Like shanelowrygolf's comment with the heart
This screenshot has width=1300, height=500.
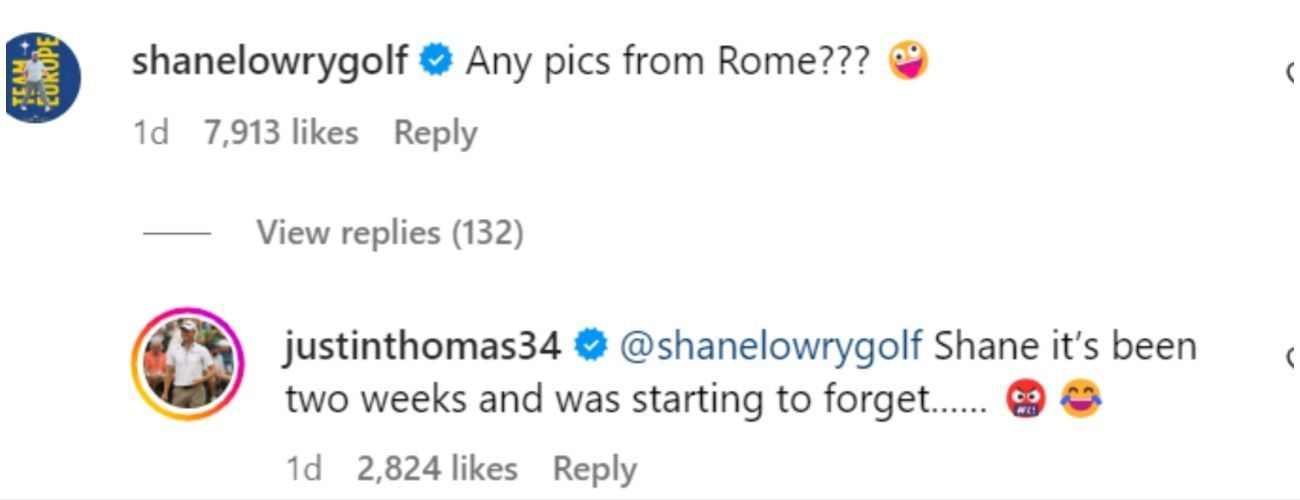tap(1292, 72)
